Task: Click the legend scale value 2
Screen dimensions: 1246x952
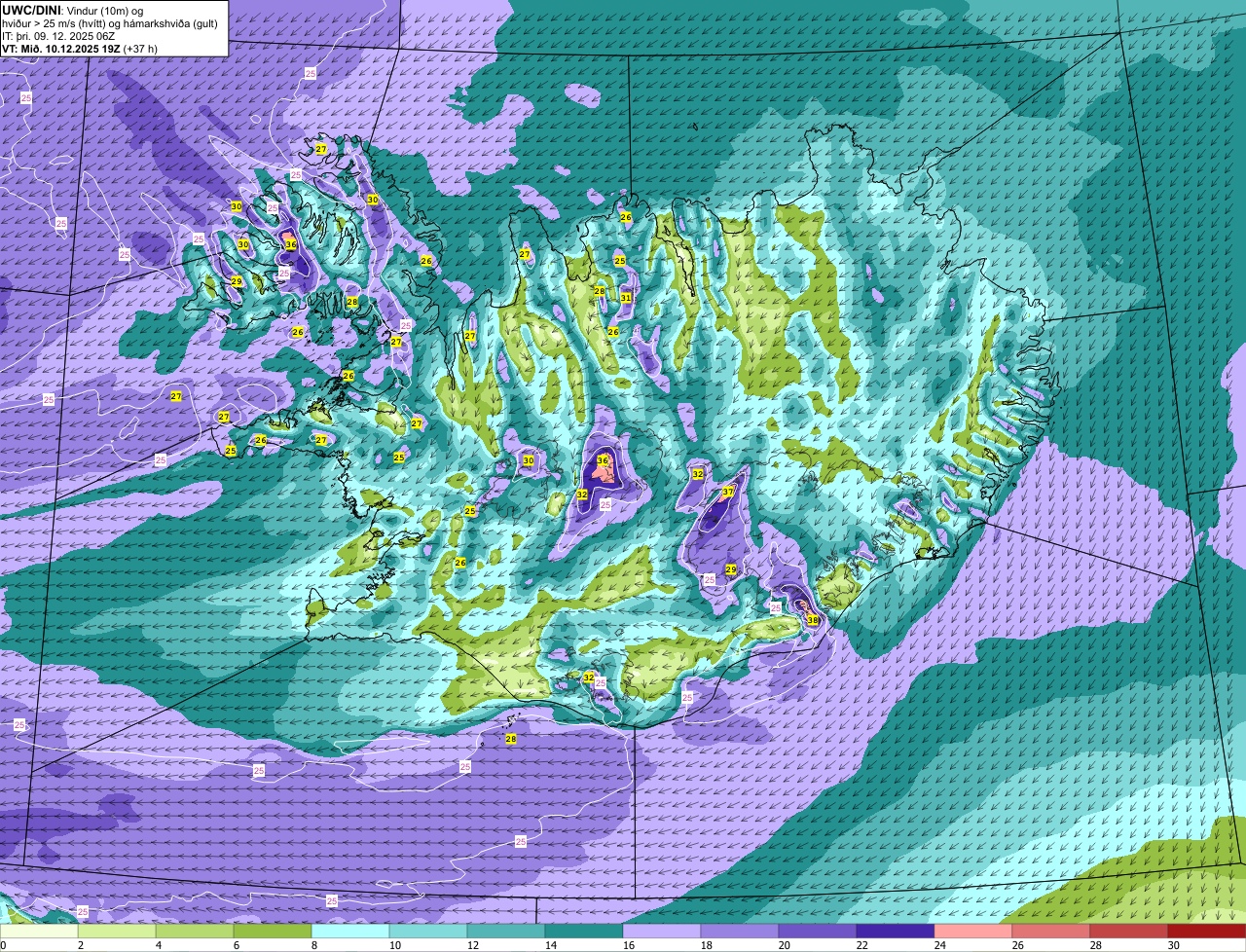Action: 80,945
